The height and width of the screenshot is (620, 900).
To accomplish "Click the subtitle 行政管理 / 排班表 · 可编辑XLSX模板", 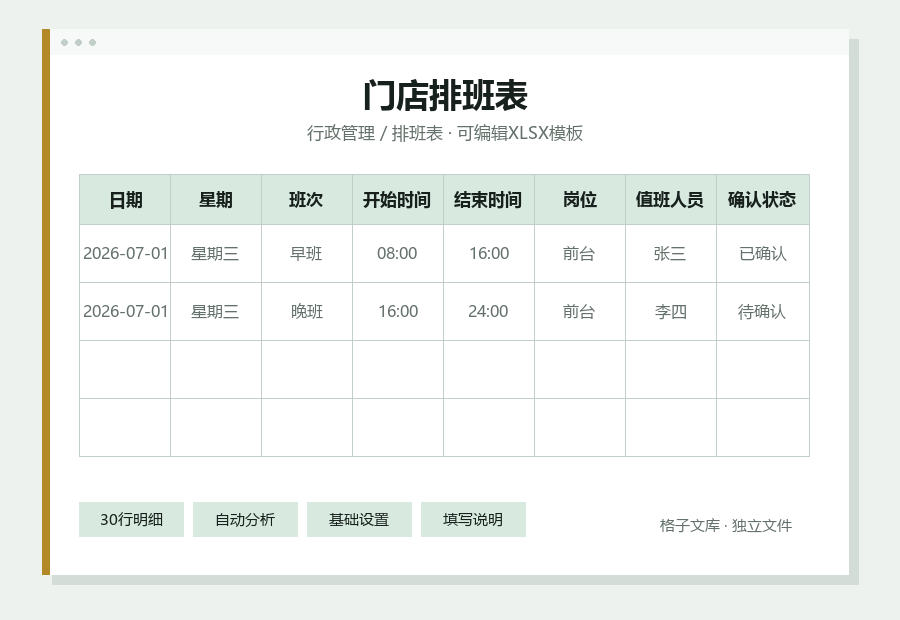I will [445, 133].
